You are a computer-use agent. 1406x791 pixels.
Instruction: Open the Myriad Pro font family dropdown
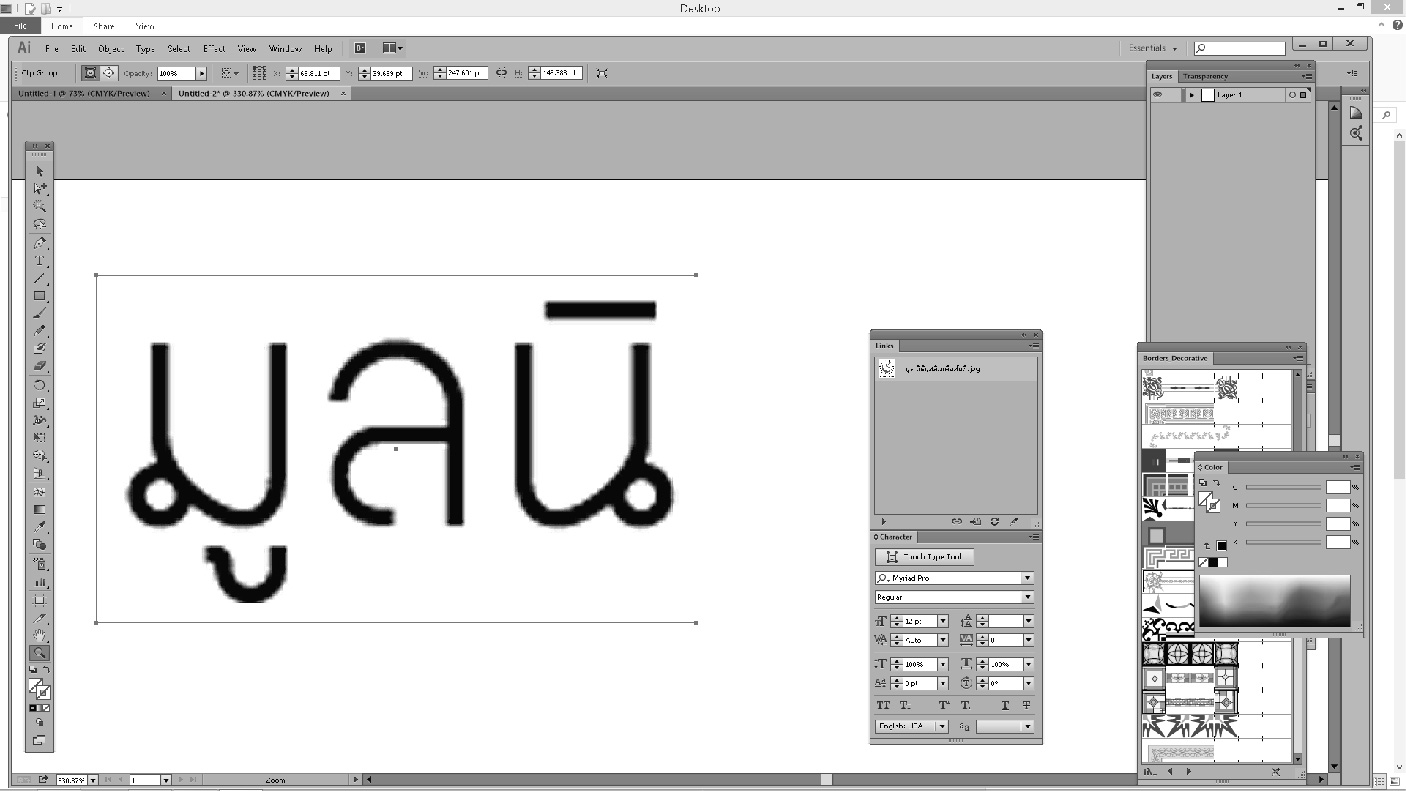(x=1027, y=578)
